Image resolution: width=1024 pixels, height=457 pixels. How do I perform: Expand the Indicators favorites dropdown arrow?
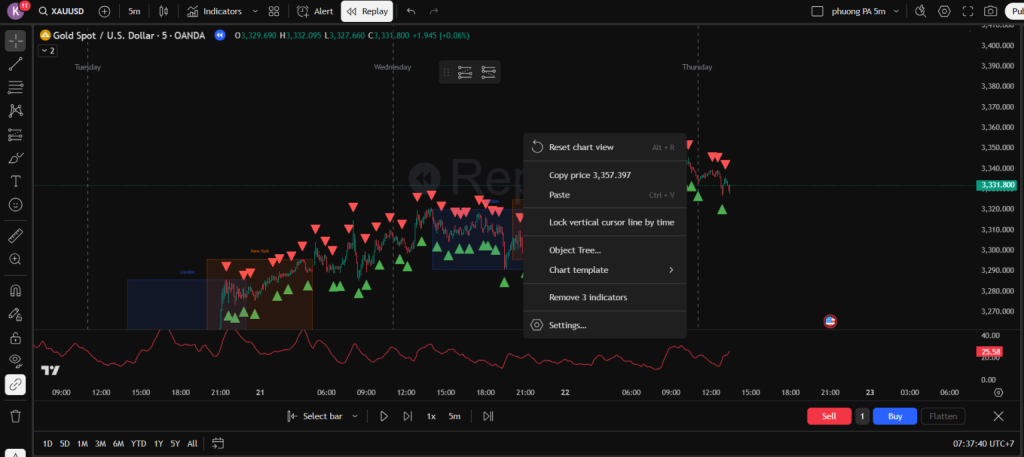coord(255,12)
